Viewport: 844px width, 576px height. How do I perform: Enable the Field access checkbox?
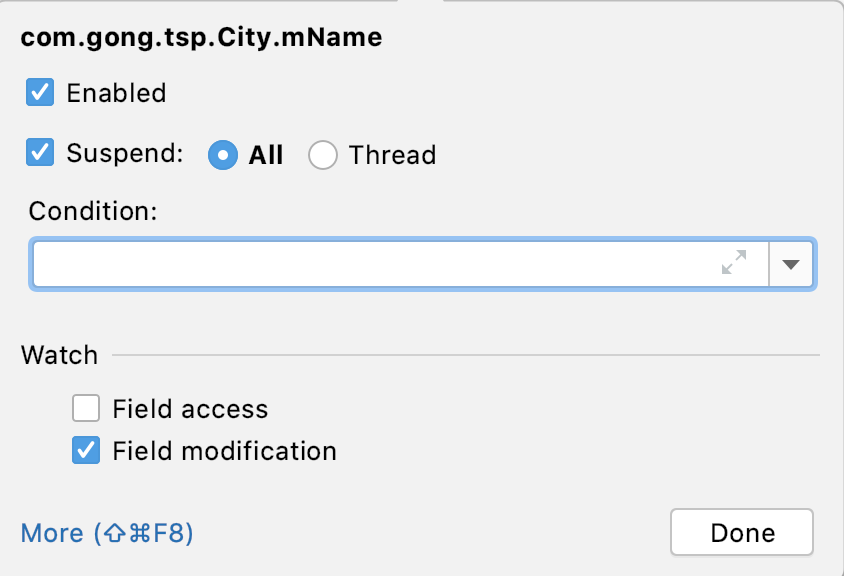[x=86, y=408]
